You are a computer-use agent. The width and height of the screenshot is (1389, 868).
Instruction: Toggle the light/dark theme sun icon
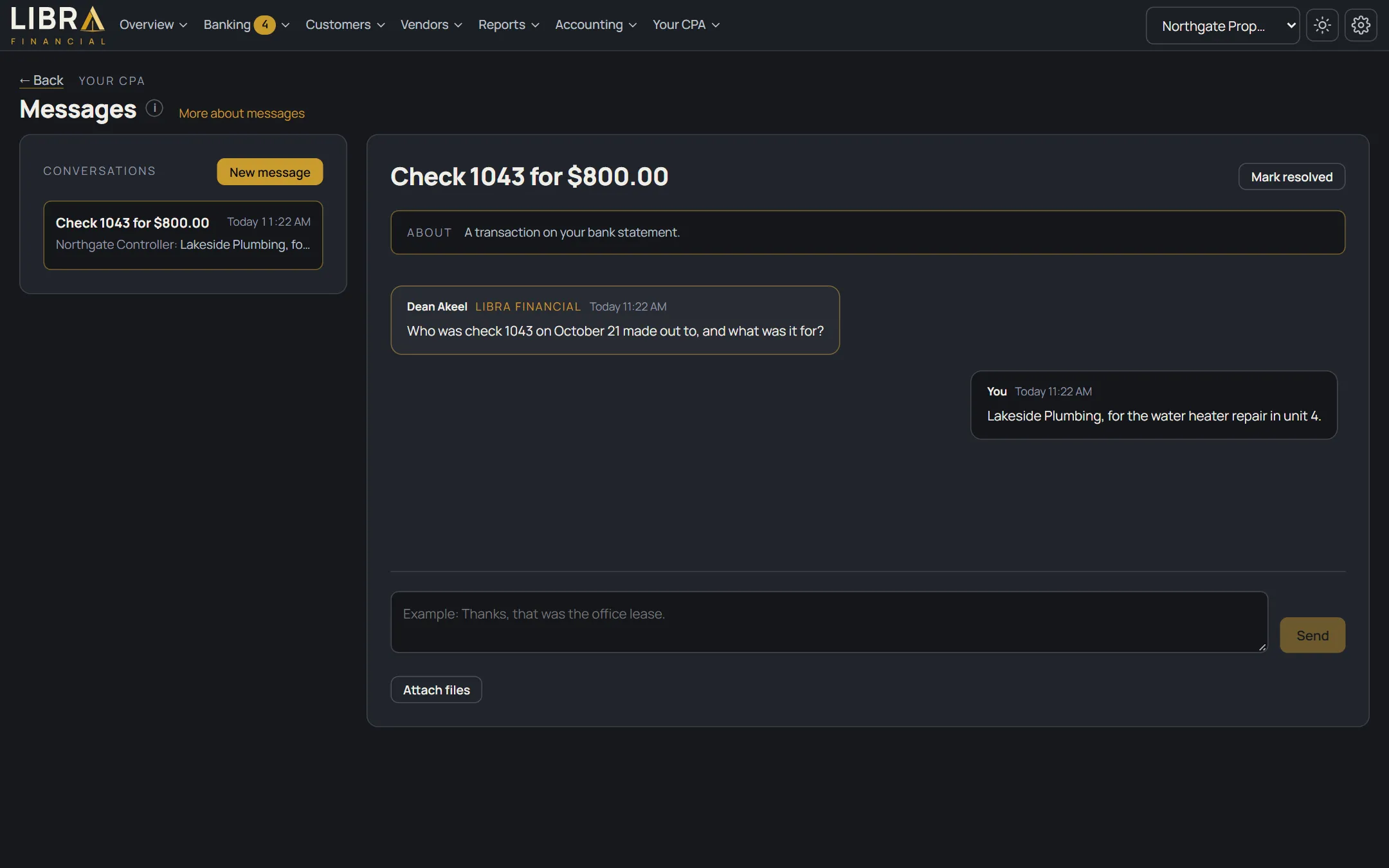tap(1322, 25)
